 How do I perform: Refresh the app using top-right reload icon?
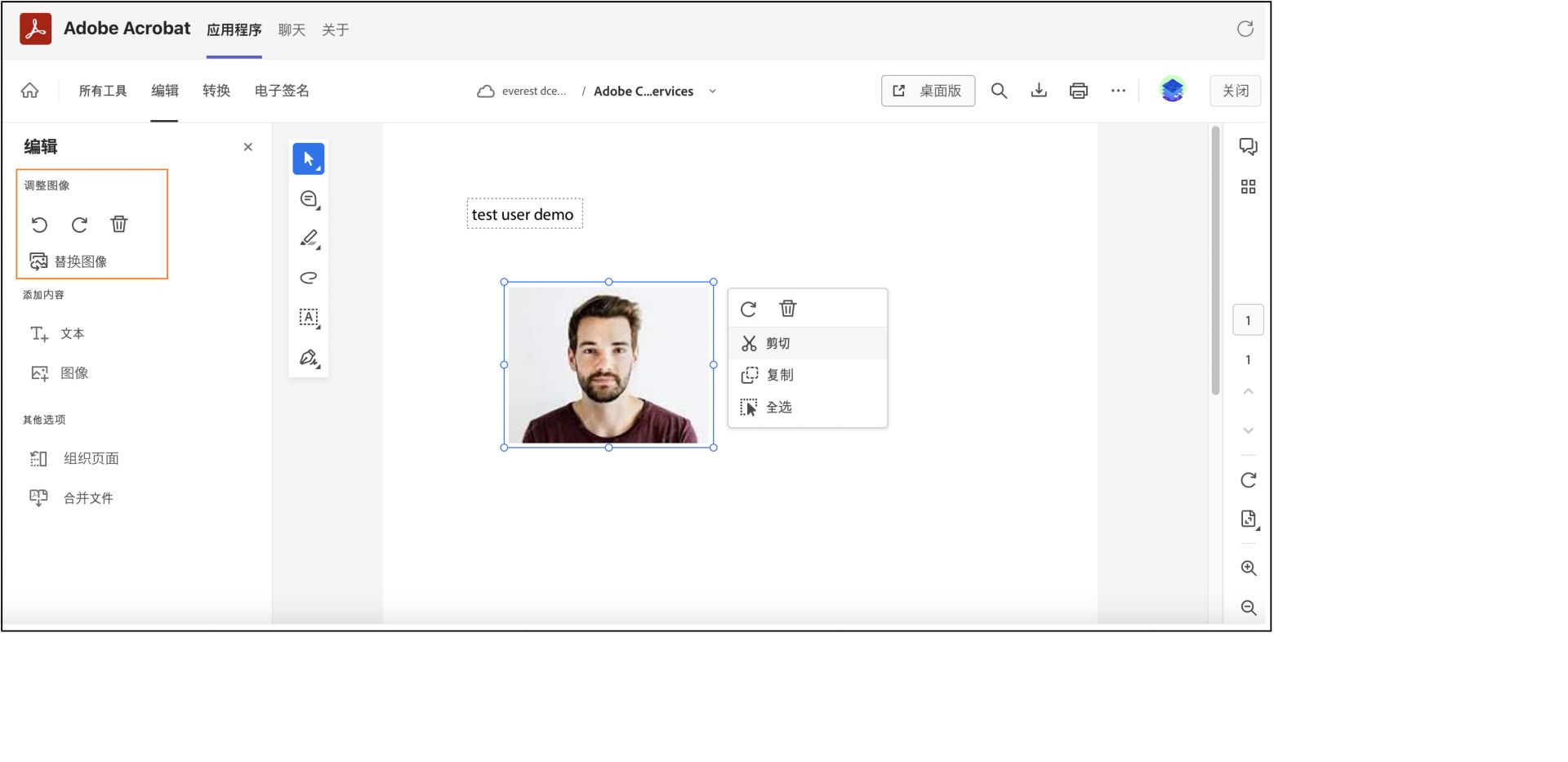1245,29
